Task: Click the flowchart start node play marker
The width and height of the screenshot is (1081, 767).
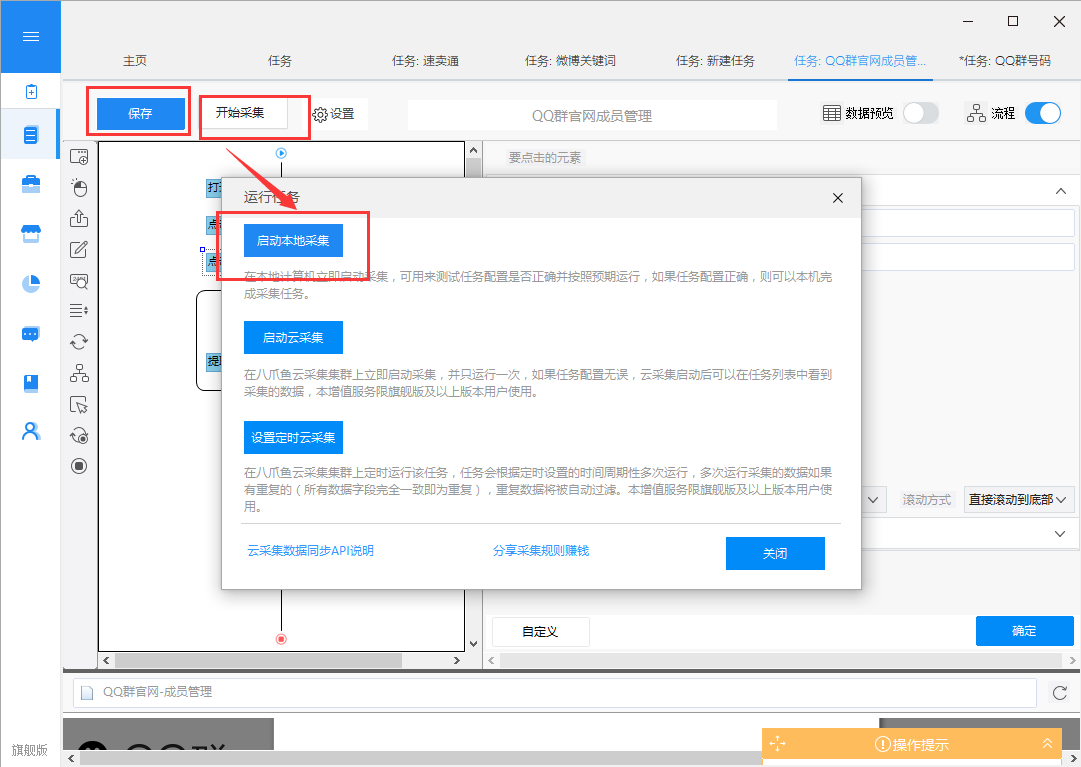Action: click(281, 153)
